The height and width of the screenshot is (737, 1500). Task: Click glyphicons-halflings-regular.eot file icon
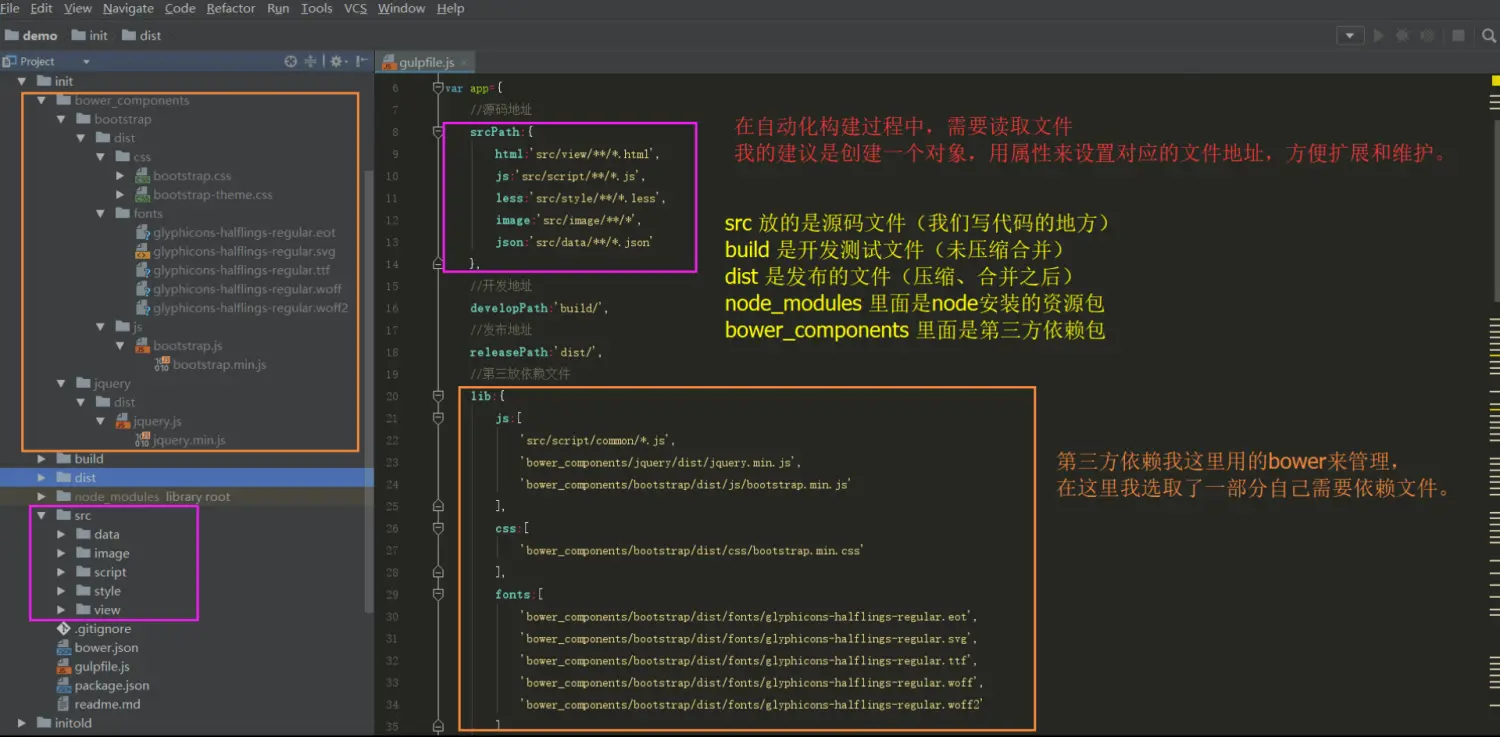[143, 233]
